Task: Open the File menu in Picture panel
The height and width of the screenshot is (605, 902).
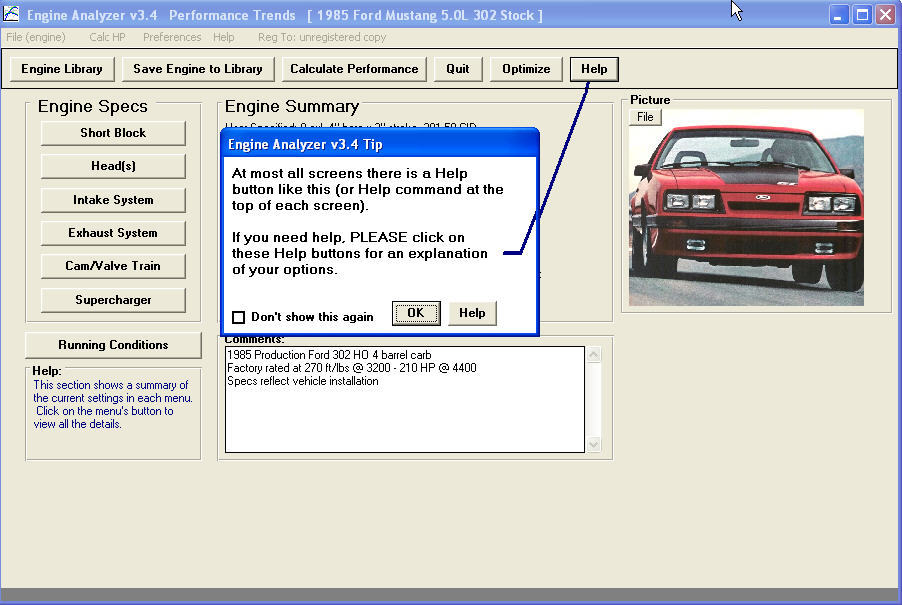Action: [x=645, y=116]
